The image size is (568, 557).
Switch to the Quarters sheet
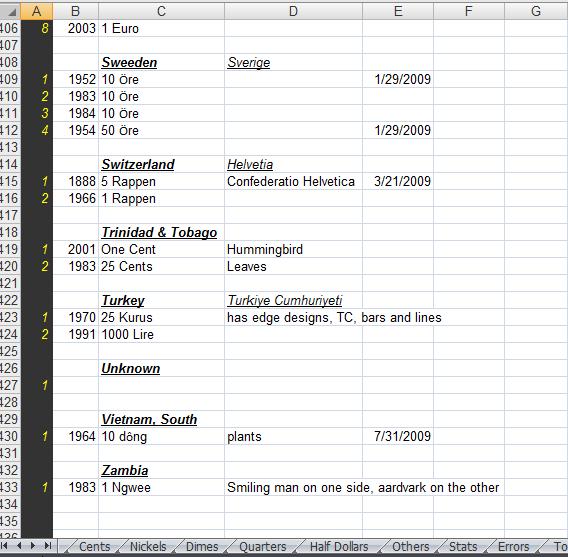pos(263,546)
